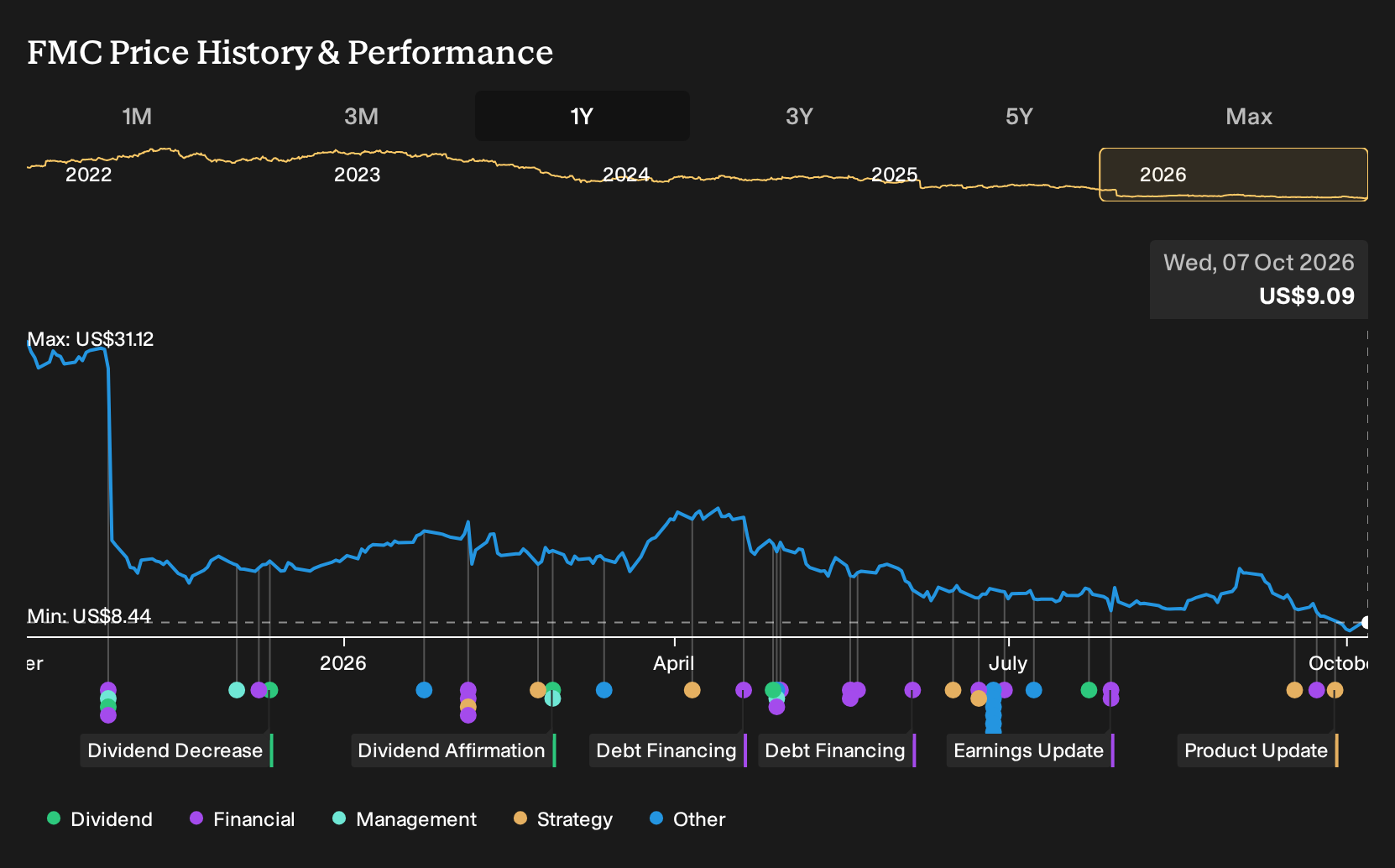
Task: Toggle Strategy events in the legend
Action: click(x=563, y=819)
